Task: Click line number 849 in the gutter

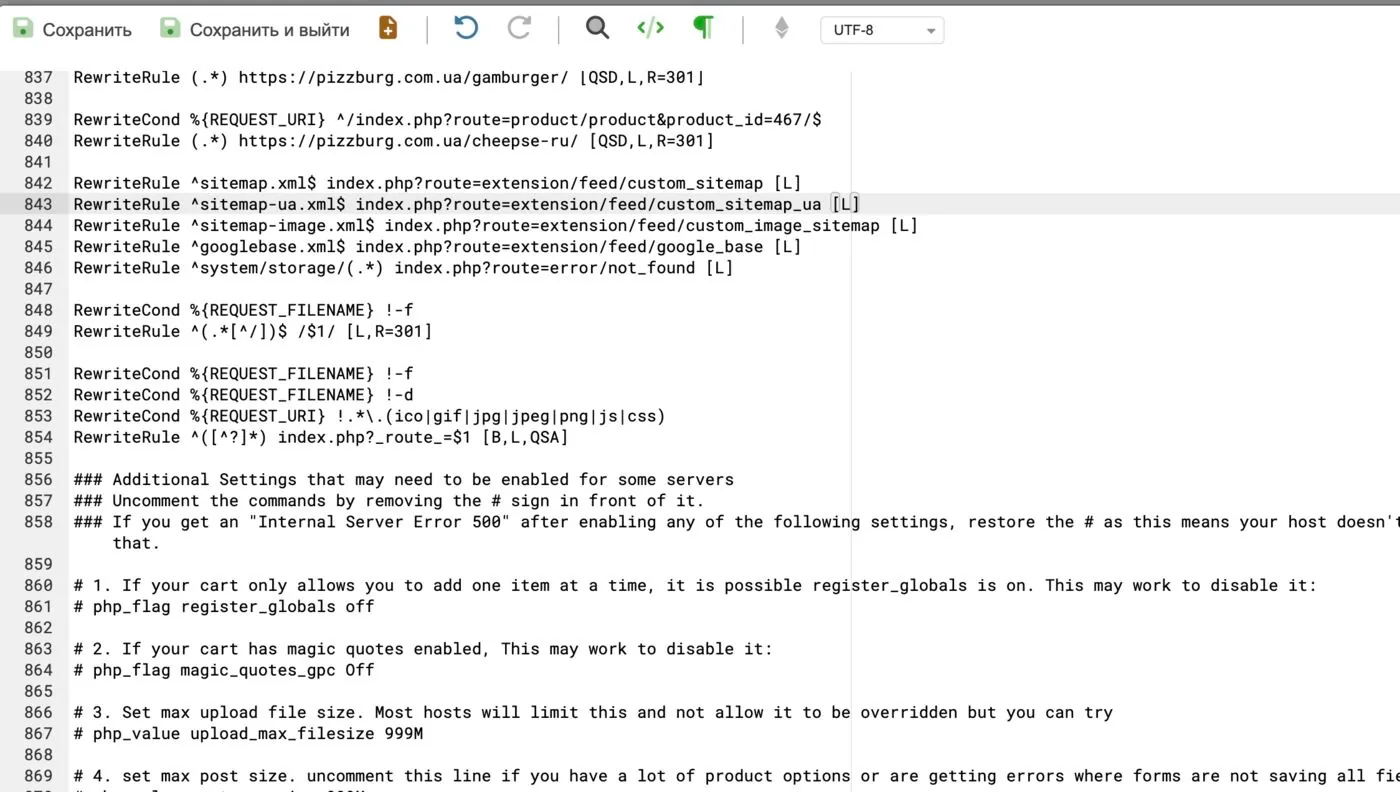Action: click(x=38, y=331)
